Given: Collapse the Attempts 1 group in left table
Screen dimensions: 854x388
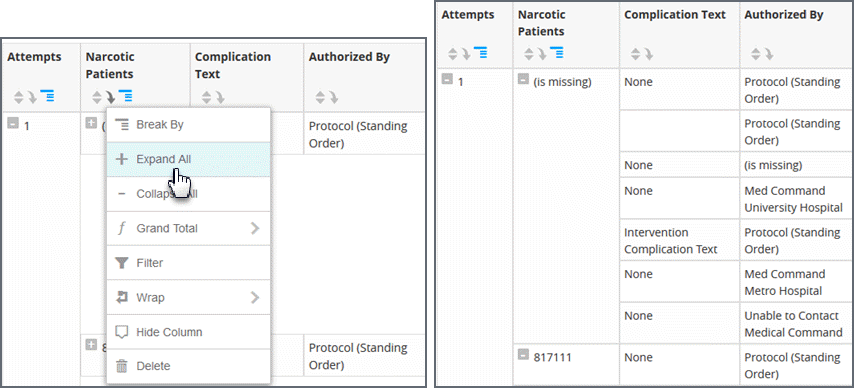Looking at the screenshot, I should [12, 124].
